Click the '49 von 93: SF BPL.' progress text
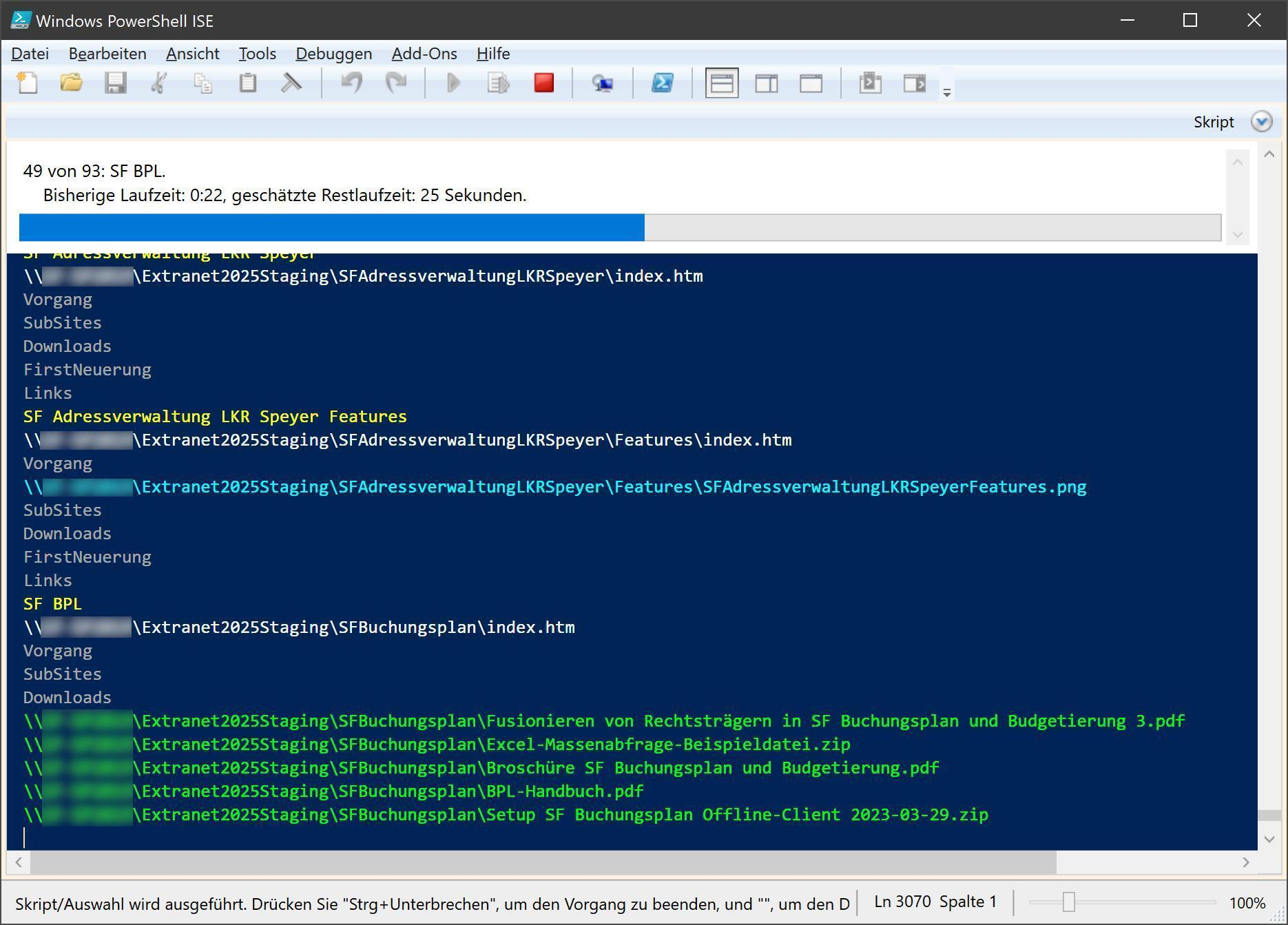1288x925 pixels. pos(94,171)
